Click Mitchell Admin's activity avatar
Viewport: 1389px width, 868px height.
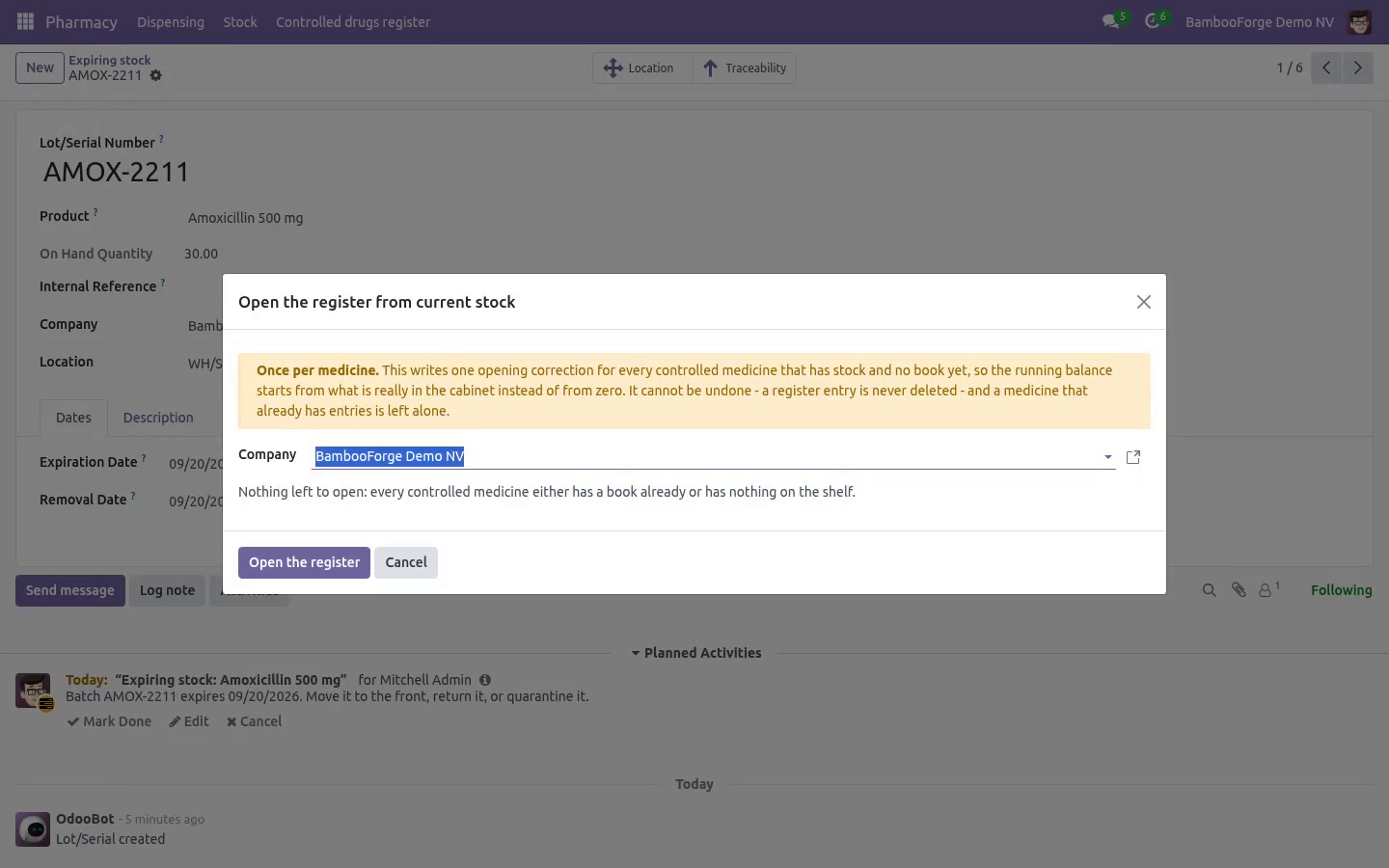click(33, 691)
